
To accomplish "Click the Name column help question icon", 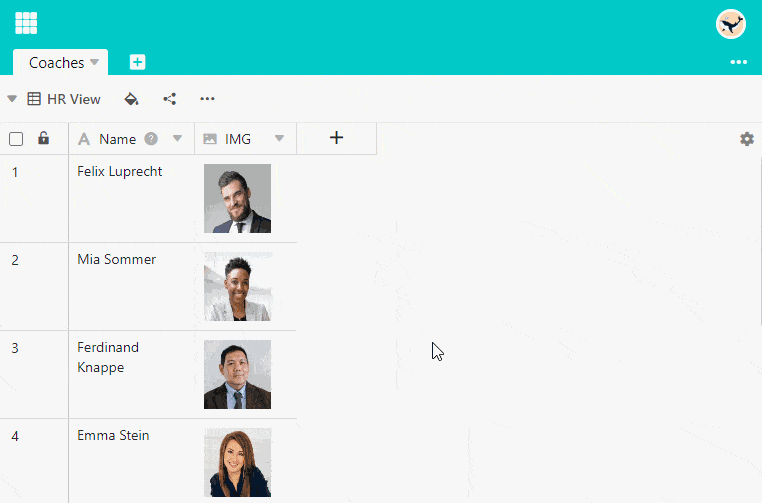I will [x=151, y=139].
